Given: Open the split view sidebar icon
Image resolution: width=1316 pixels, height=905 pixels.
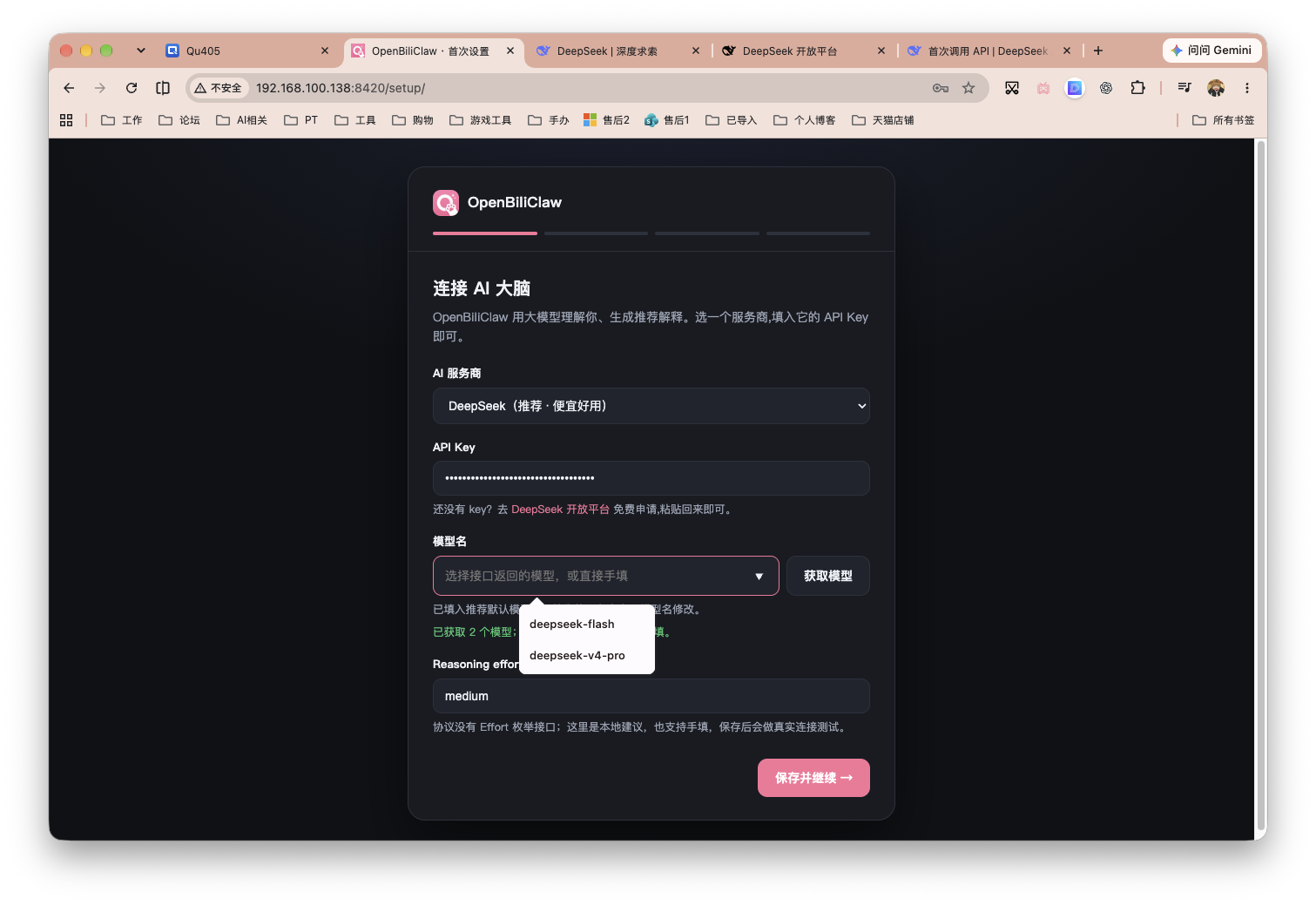Looking at the screenshot, I should 163,88.
